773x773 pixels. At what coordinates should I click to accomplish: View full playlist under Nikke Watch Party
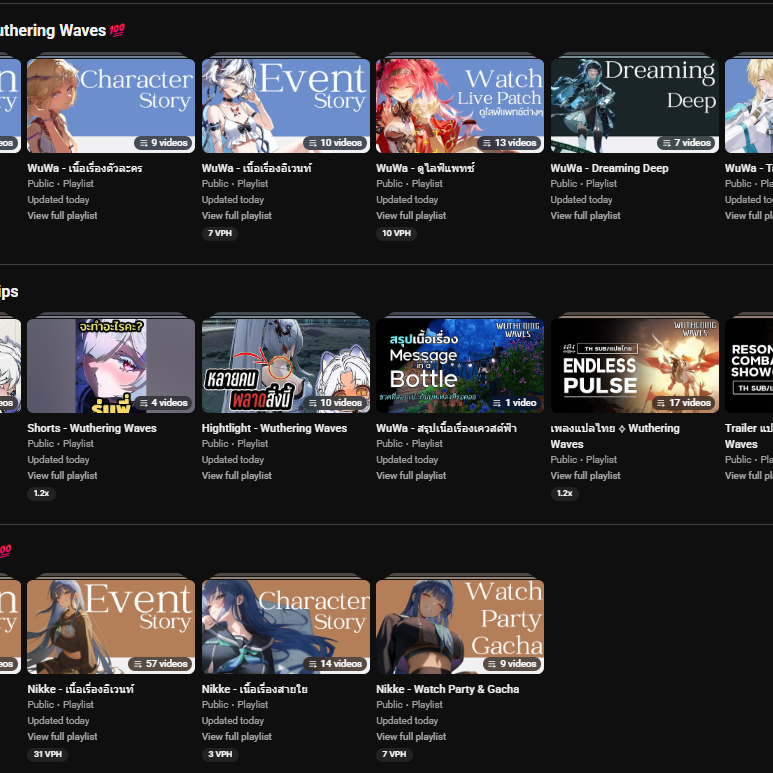coord(411,736)
